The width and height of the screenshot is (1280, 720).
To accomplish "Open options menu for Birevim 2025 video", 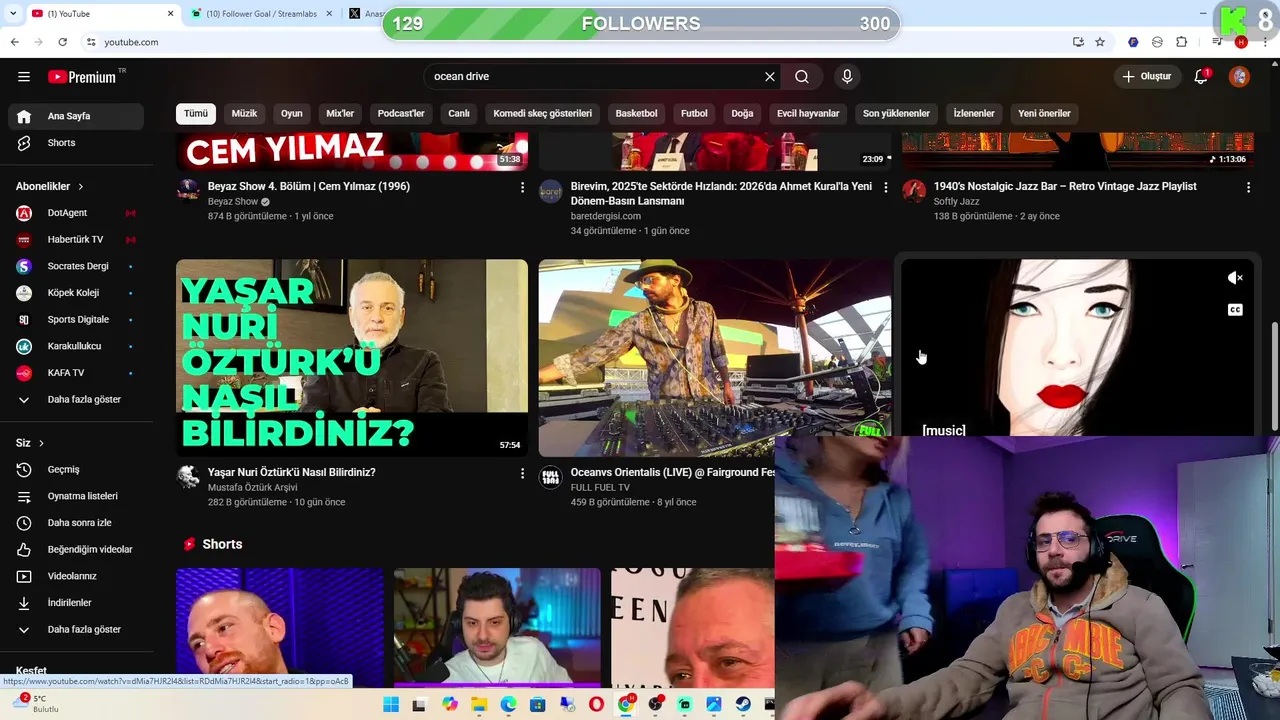I will tap(885, 187).
